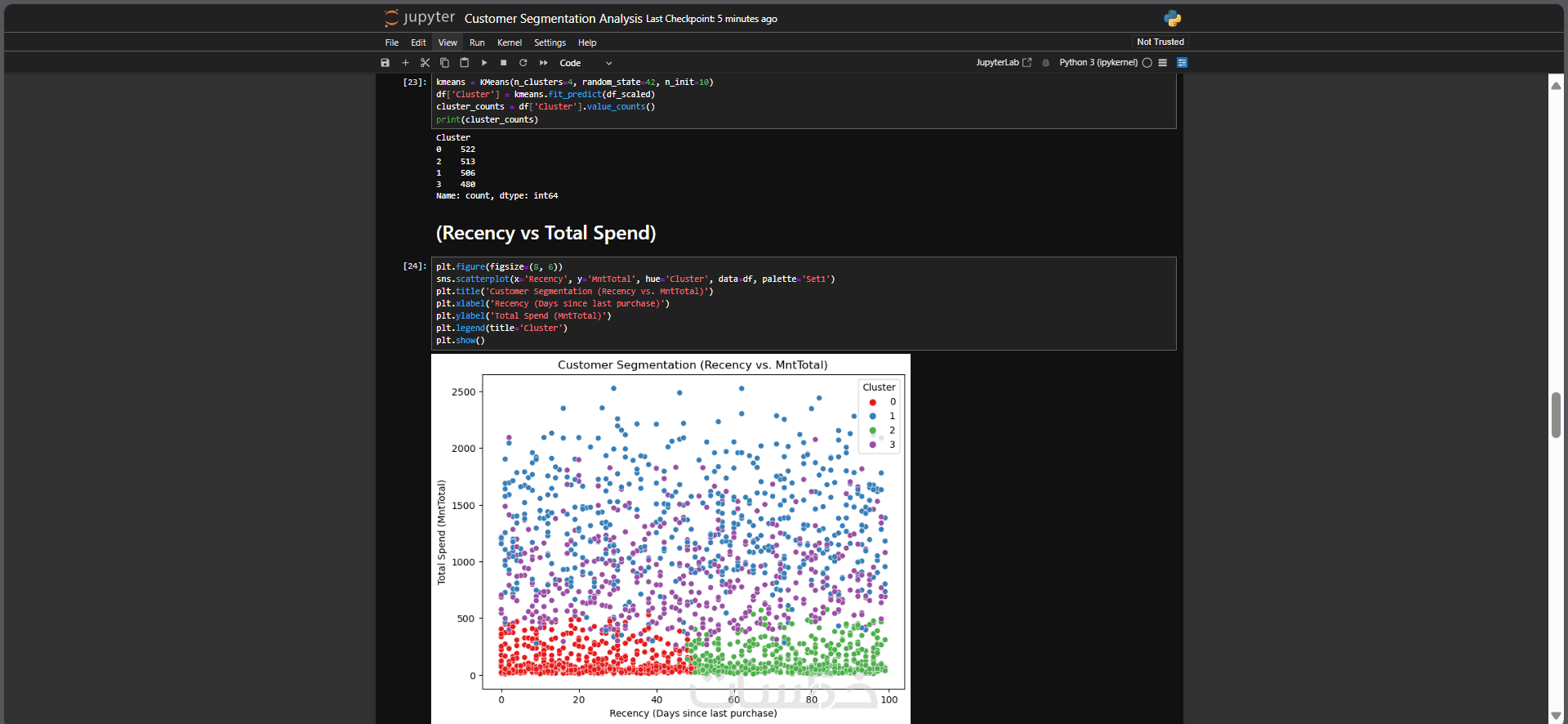
Task: Interrupt the kernel using the stop icon
Action: tap(504, 63)
